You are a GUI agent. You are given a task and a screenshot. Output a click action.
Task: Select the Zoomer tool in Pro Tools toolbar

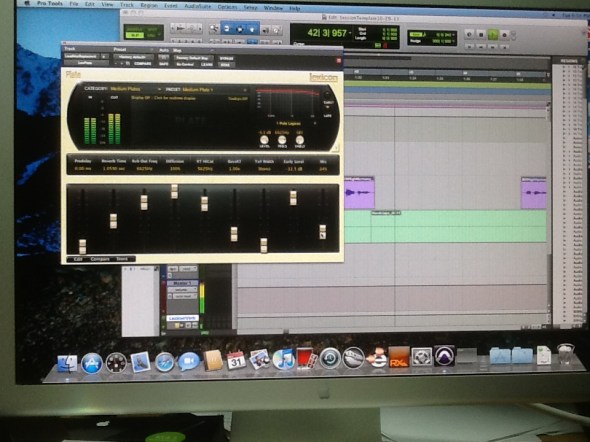pyautogui.click(x=214, y=29)
